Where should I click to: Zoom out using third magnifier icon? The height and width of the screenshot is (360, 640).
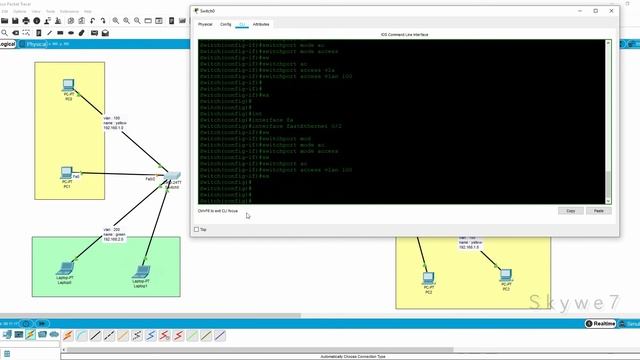click(137, 20)
